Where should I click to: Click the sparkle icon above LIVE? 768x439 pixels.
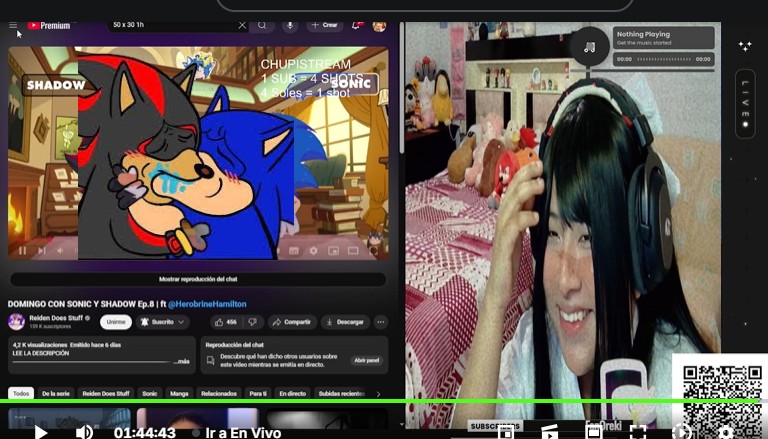click(x=745, y=46)
